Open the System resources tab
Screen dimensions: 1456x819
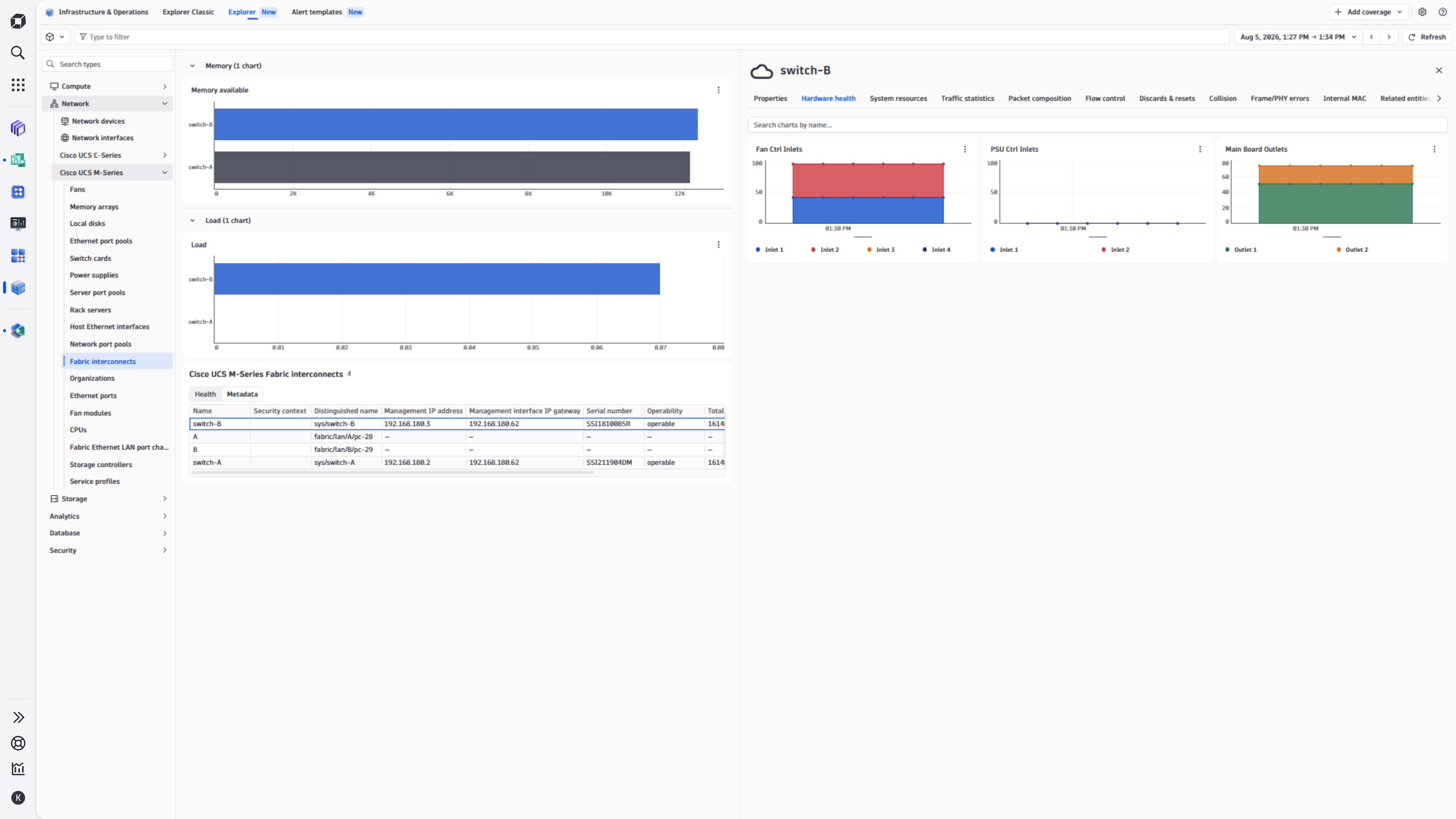(x=898, y=98)
